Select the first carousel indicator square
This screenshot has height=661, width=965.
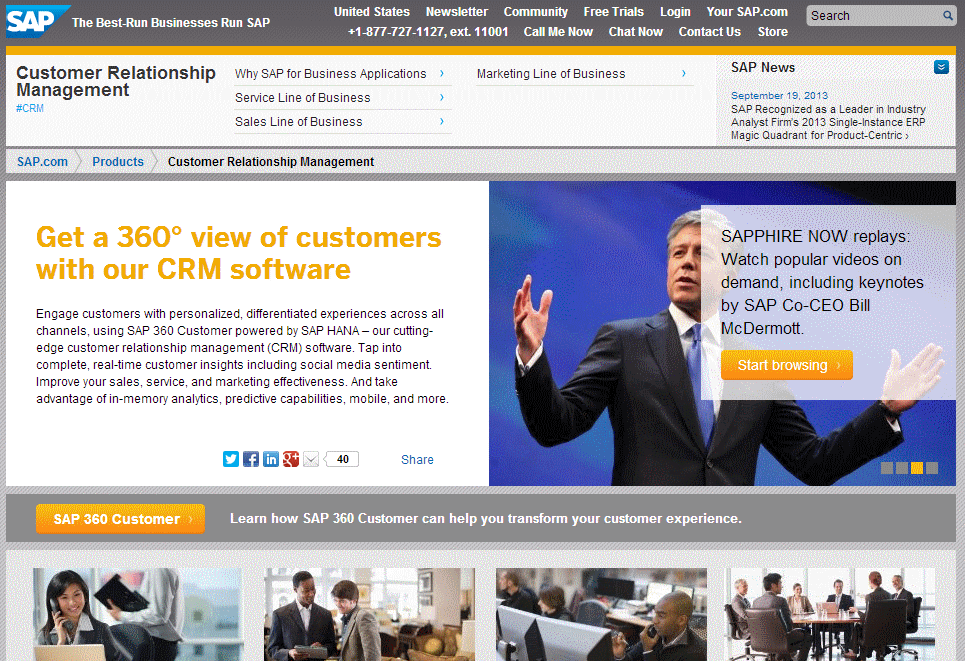[887, 468]
